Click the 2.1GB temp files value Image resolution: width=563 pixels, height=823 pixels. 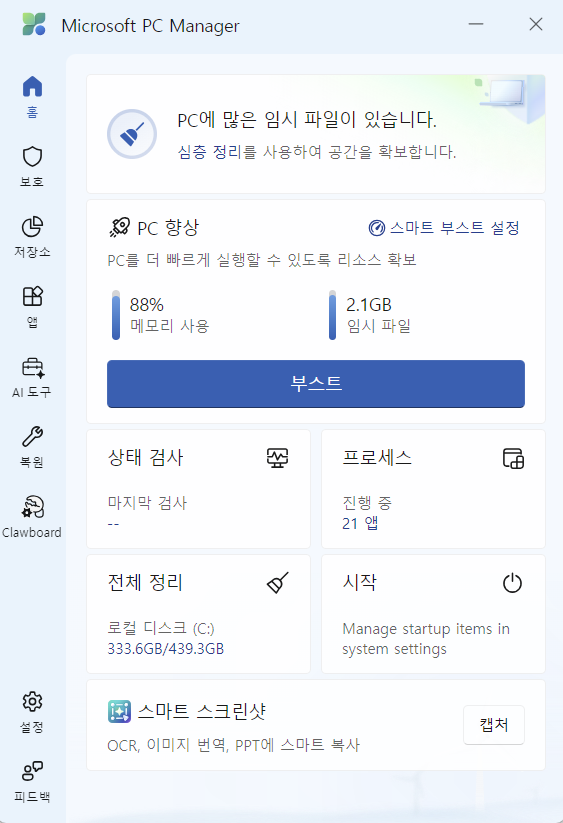[x=369, y=305]
